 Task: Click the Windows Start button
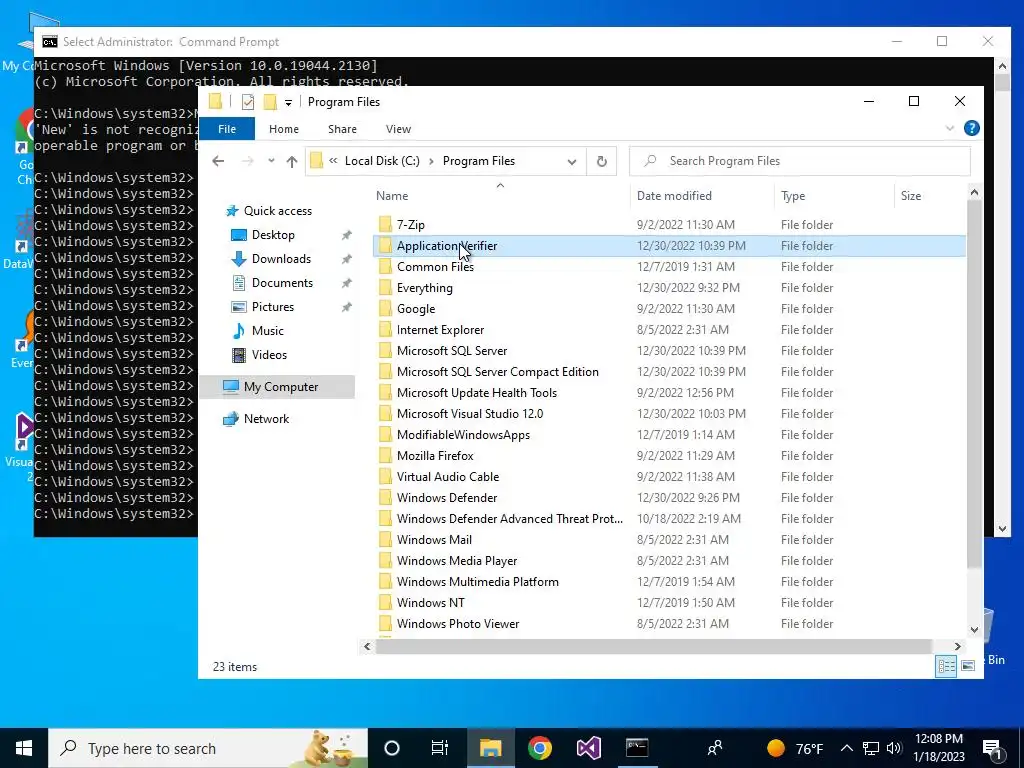(x=24, y=748)
